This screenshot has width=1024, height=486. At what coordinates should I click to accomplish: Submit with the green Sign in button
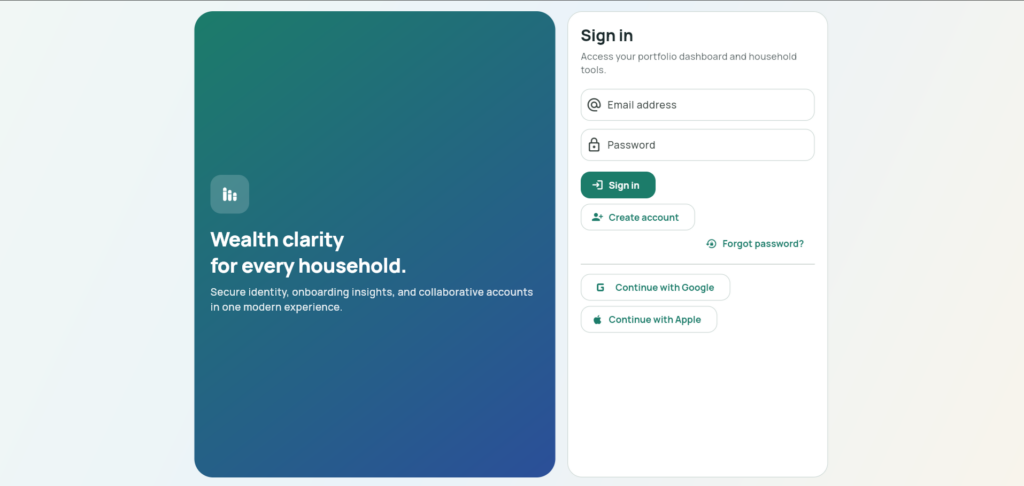618,185
